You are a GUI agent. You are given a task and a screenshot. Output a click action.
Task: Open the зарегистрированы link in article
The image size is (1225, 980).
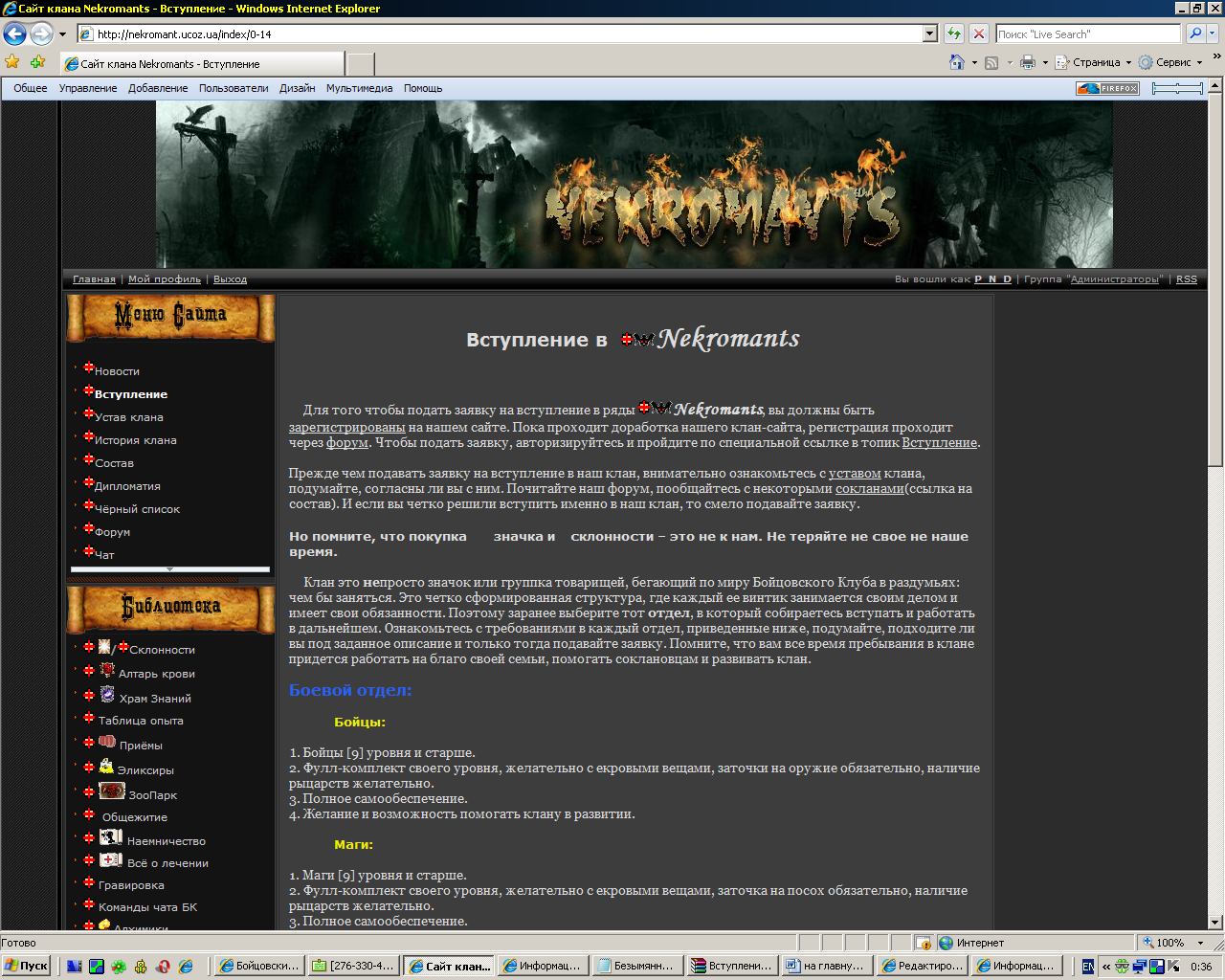(x=346, y=428)
